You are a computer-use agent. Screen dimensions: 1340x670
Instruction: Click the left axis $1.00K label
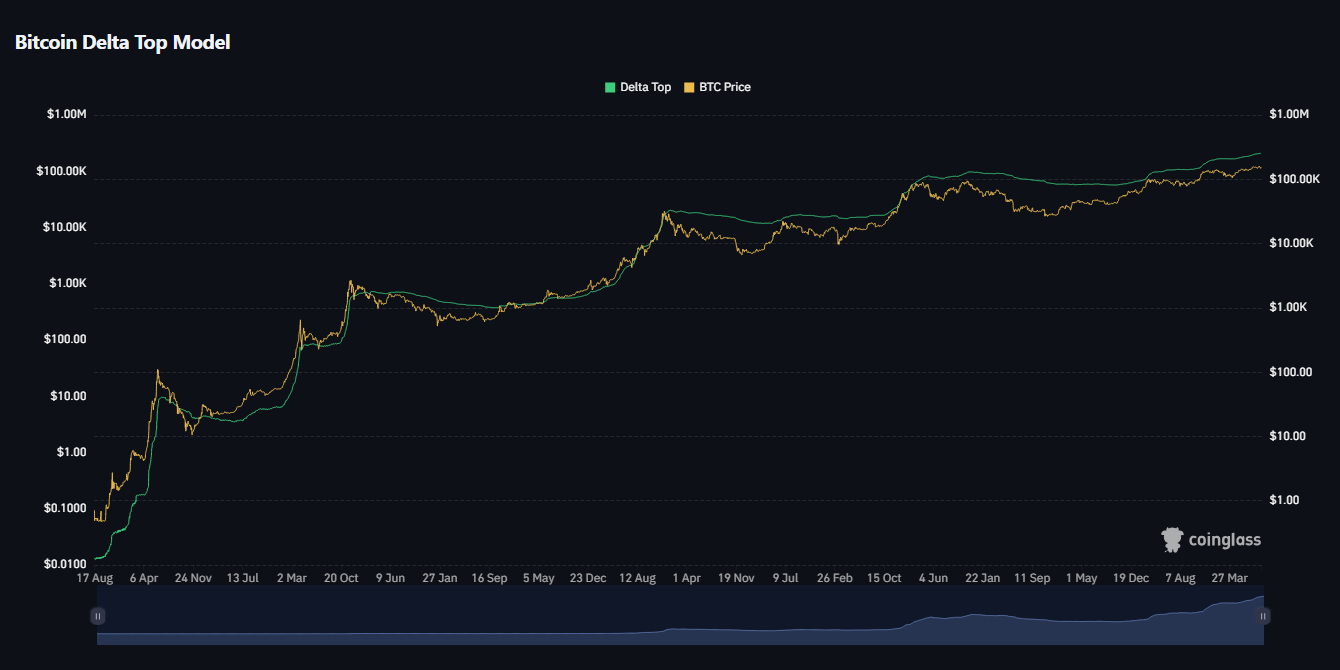click(x=67, y=283)
